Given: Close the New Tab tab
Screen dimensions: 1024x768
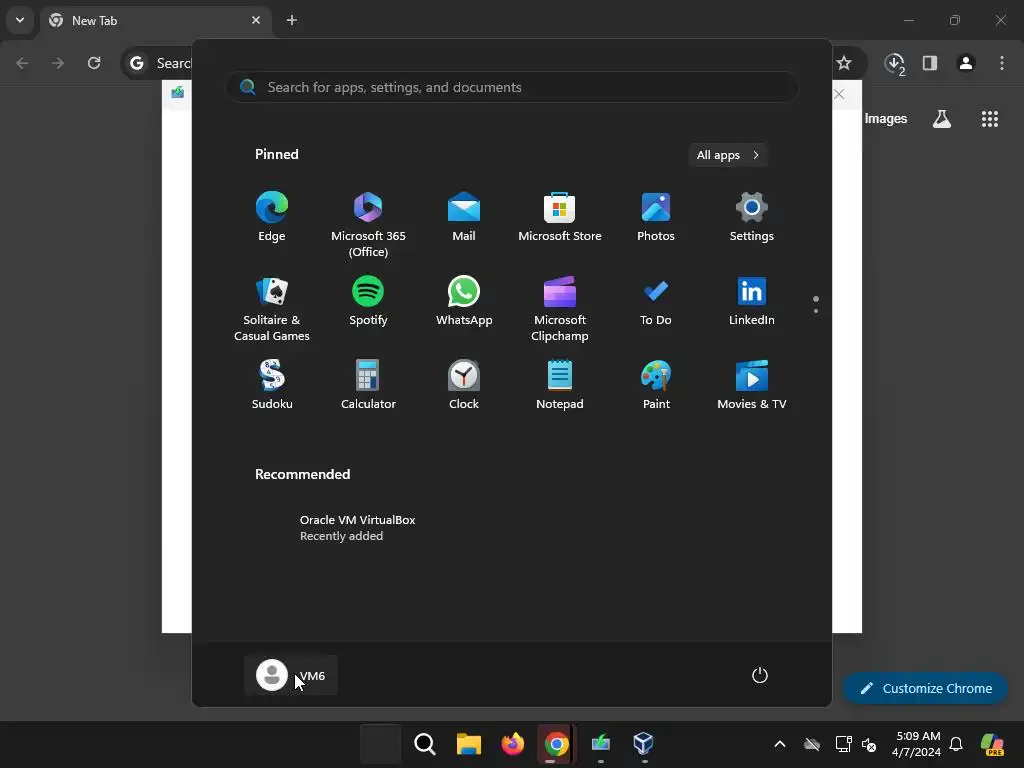Looking at the screenshot, I should coord(256,20).
